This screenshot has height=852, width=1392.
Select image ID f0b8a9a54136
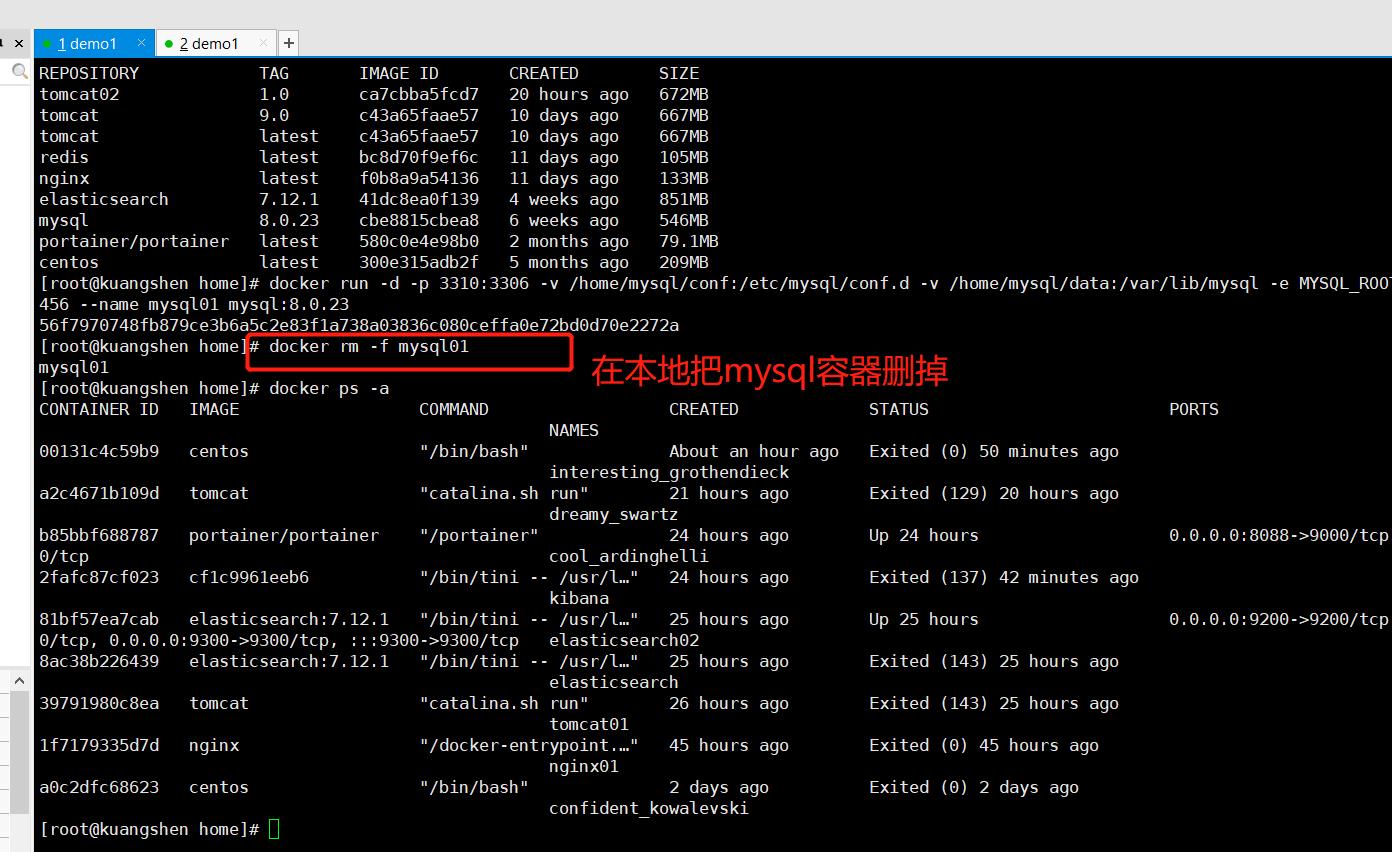pyautogui.click(x=419, y=178)
